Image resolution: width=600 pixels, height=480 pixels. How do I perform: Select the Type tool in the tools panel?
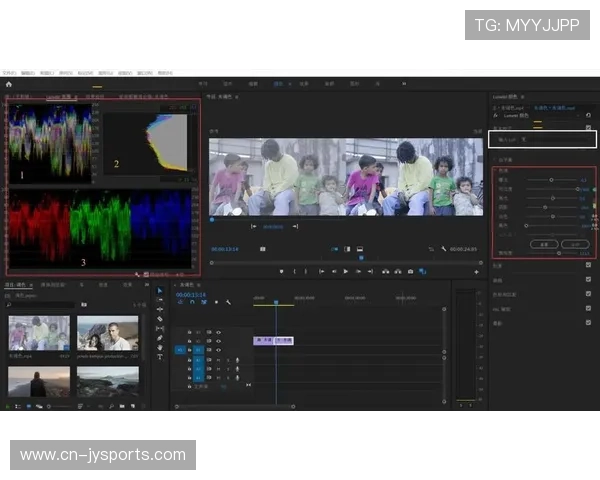pyautogui.click(x=160, y=357)
